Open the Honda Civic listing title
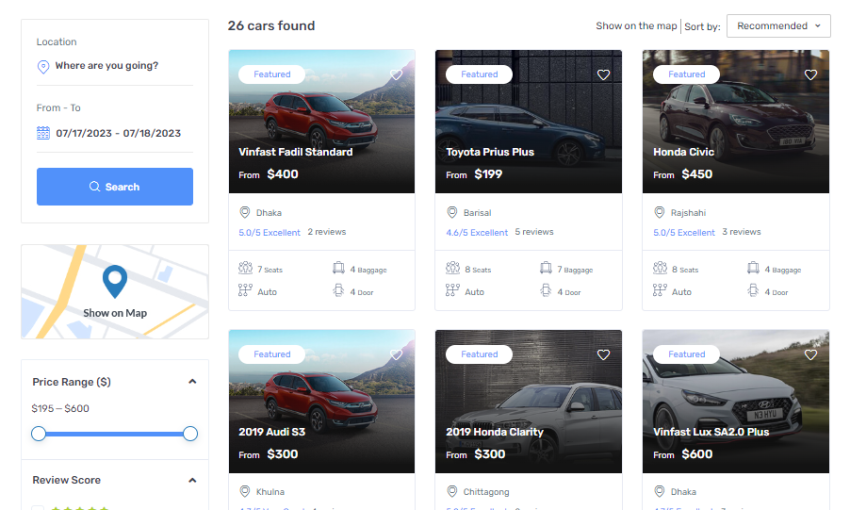 click(x=684, y=152)
